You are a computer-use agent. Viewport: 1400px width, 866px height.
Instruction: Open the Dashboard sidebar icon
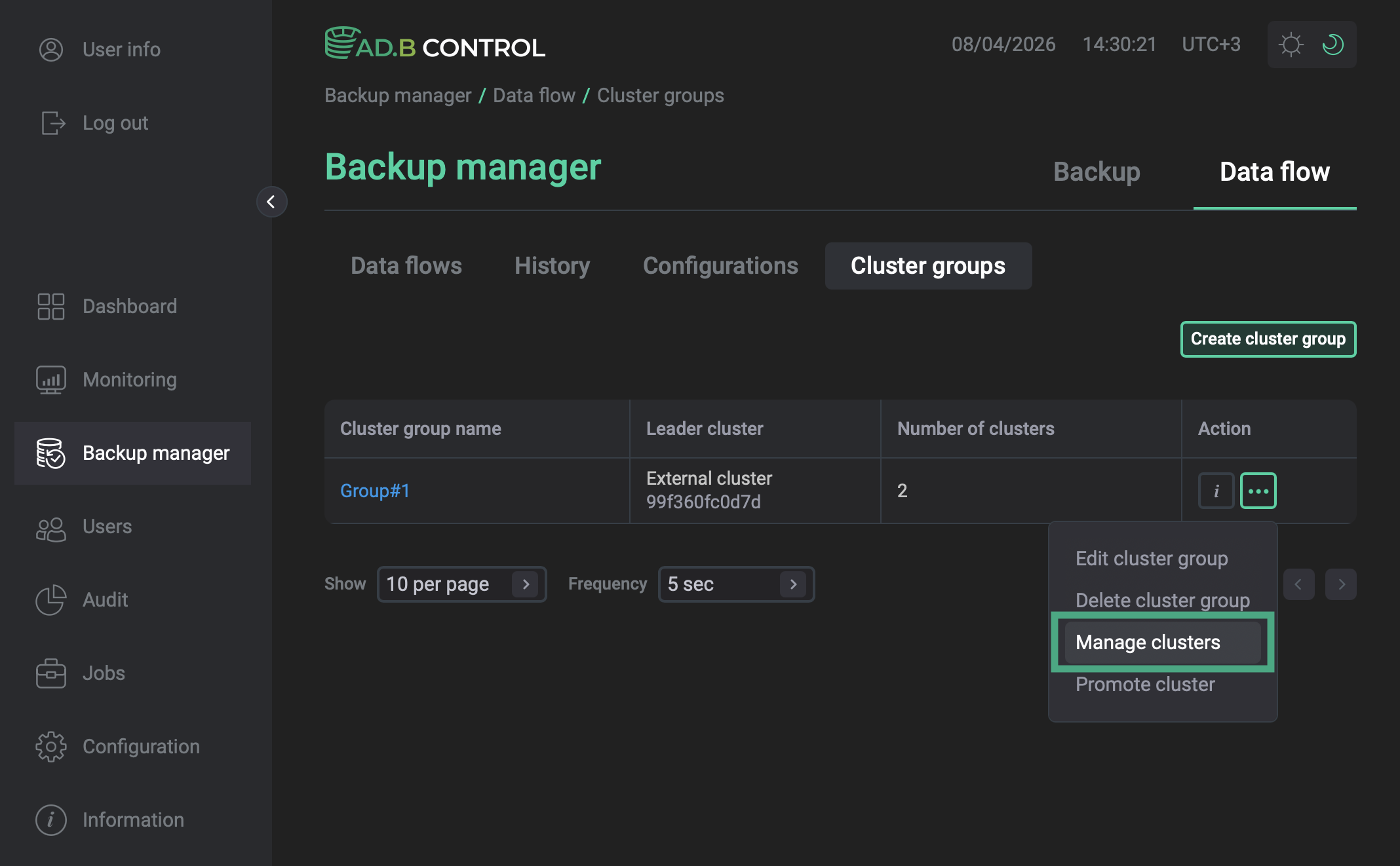coord(50,306)
